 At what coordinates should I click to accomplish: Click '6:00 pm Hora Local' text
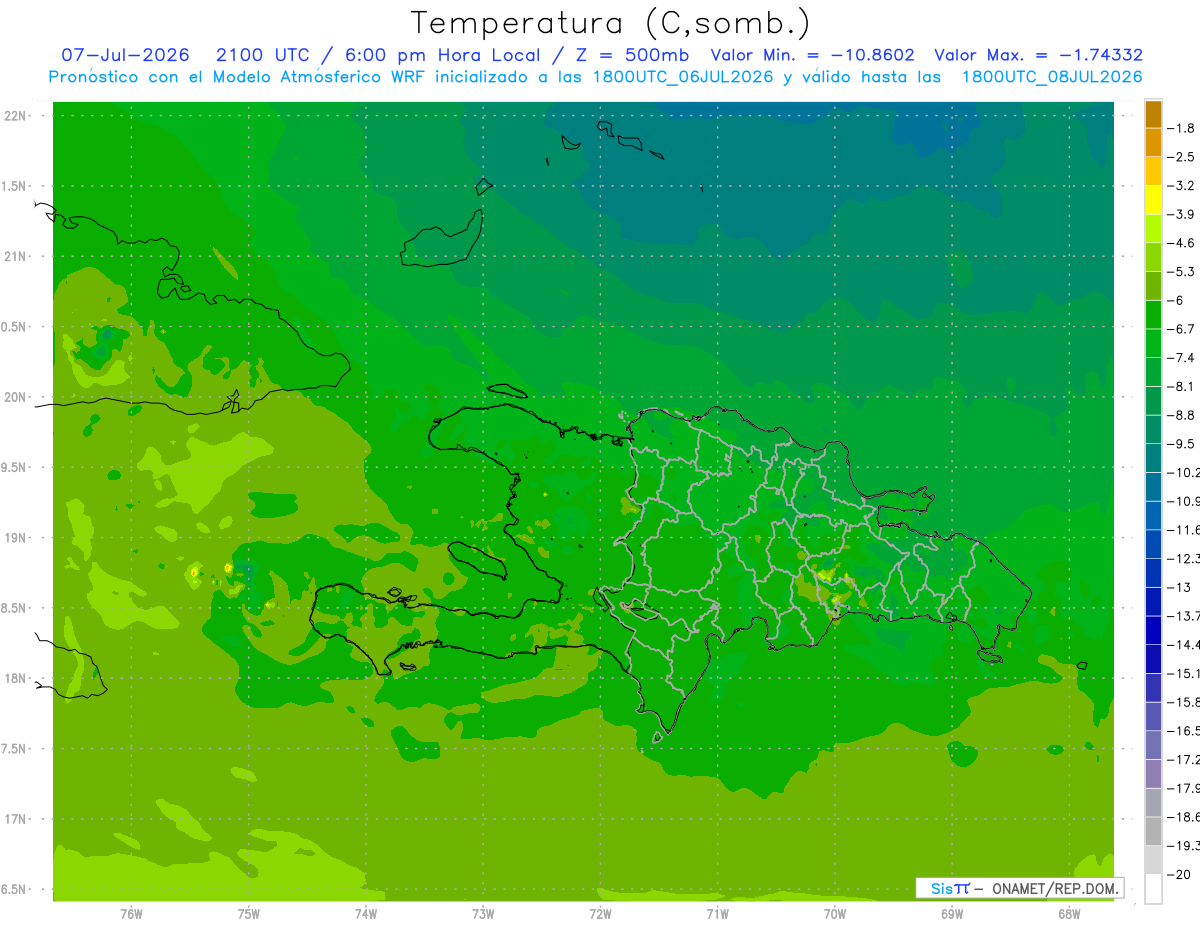coord(440,55)
